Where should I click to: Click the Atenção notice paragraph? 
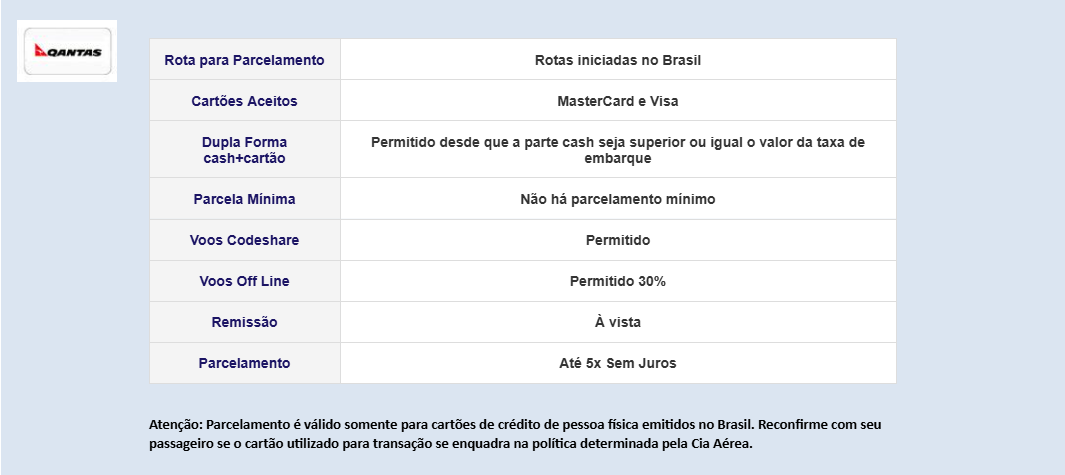[516, 434]
